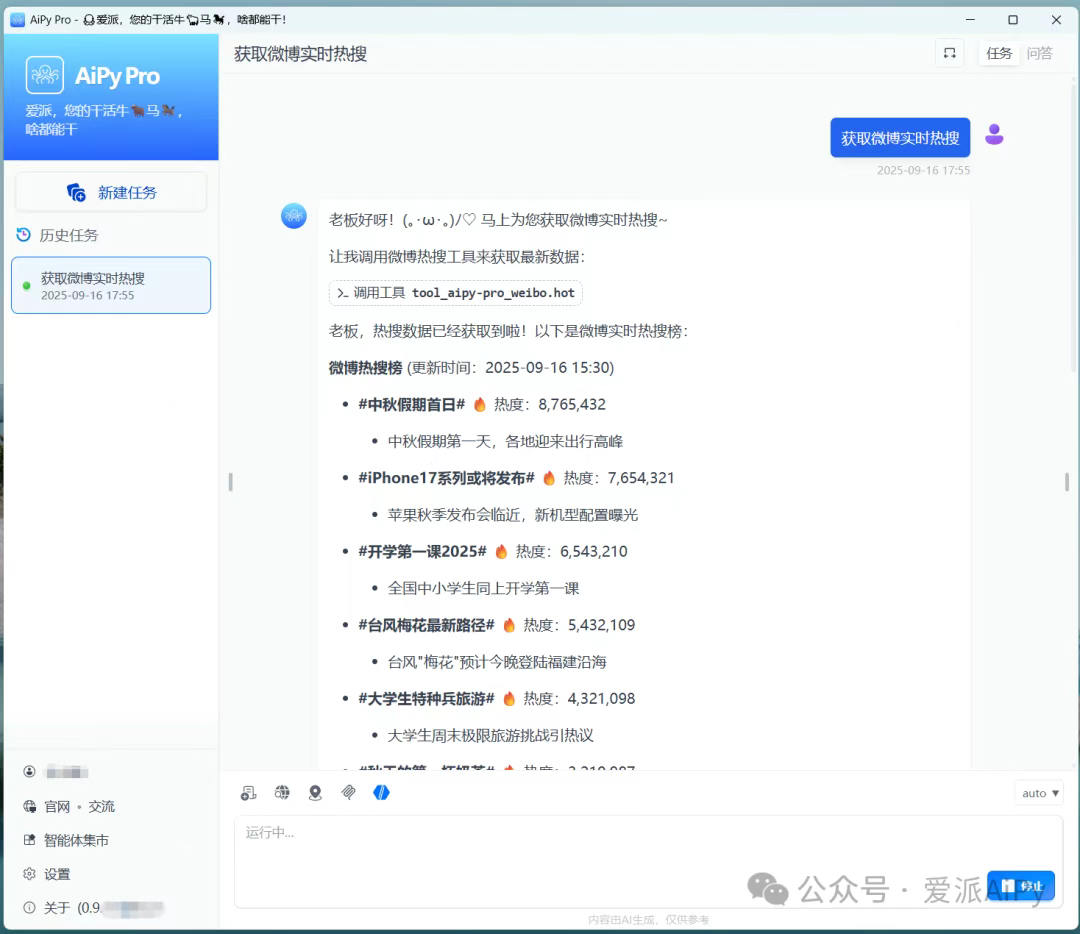The image size is (1080, 934).
Task: Click the greeting line starting 老板好呀
Action: click(x=498, y=220)
